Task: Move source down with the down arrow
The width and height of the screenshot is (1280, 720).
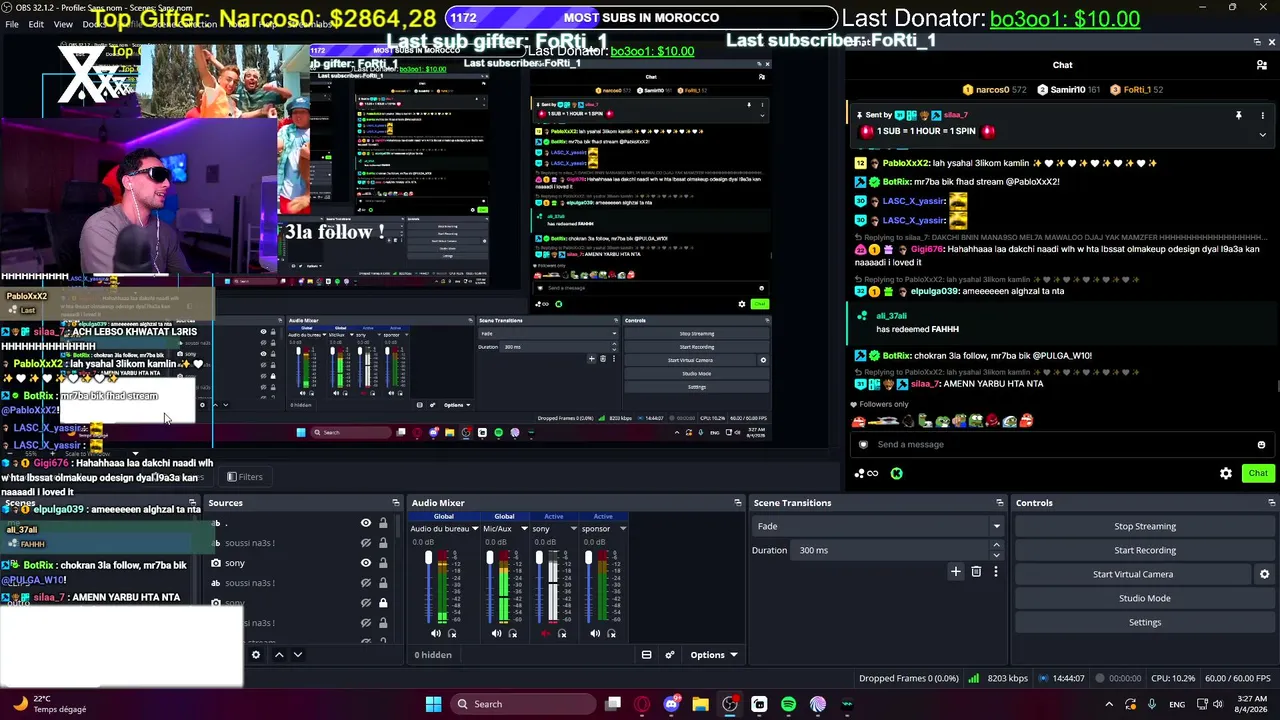Action: point(297,655)
